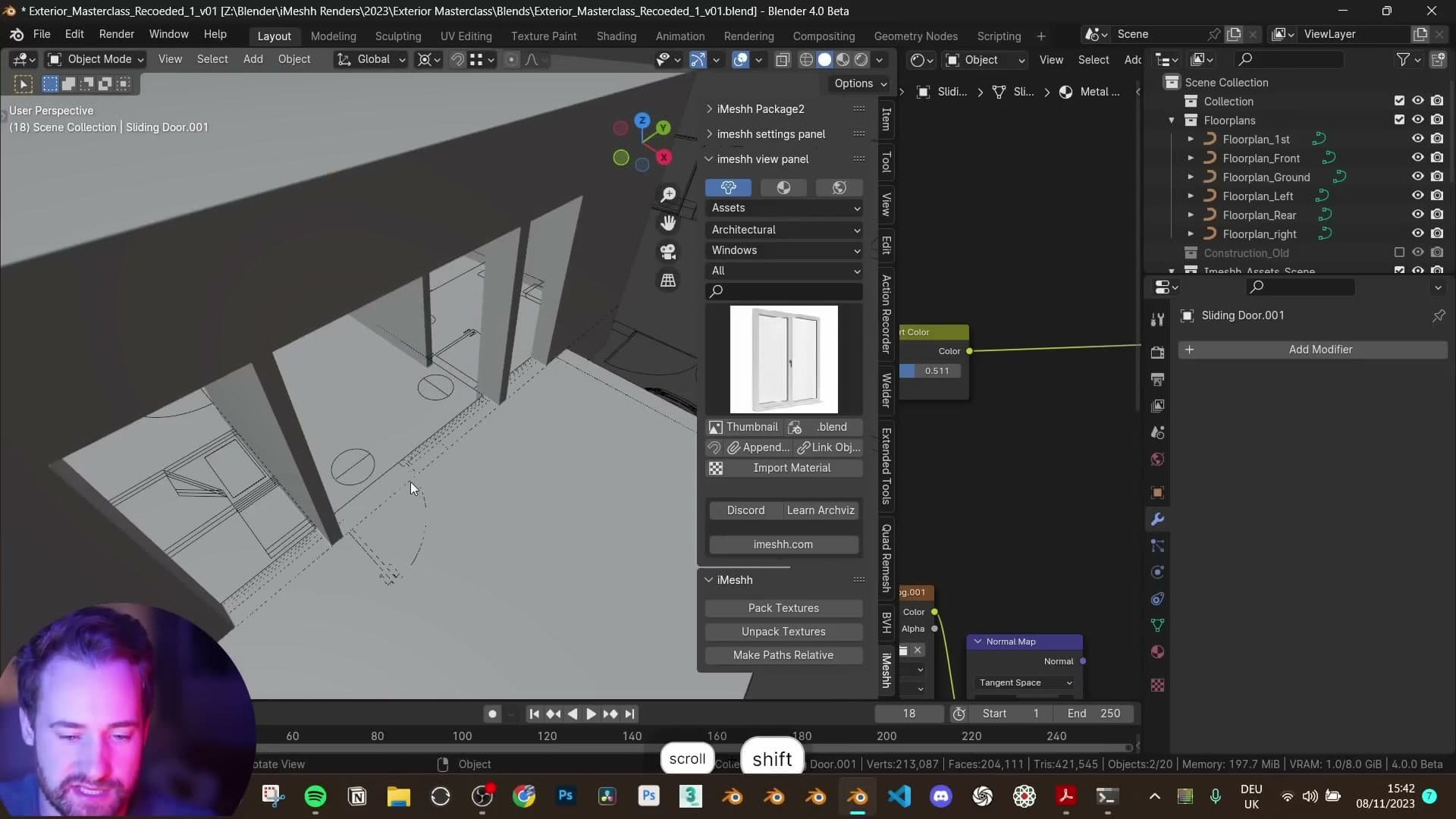Screen dimensions: 1456x819
Task: Hide Floorplan_1st in viewport
Action: (1417, 139)
